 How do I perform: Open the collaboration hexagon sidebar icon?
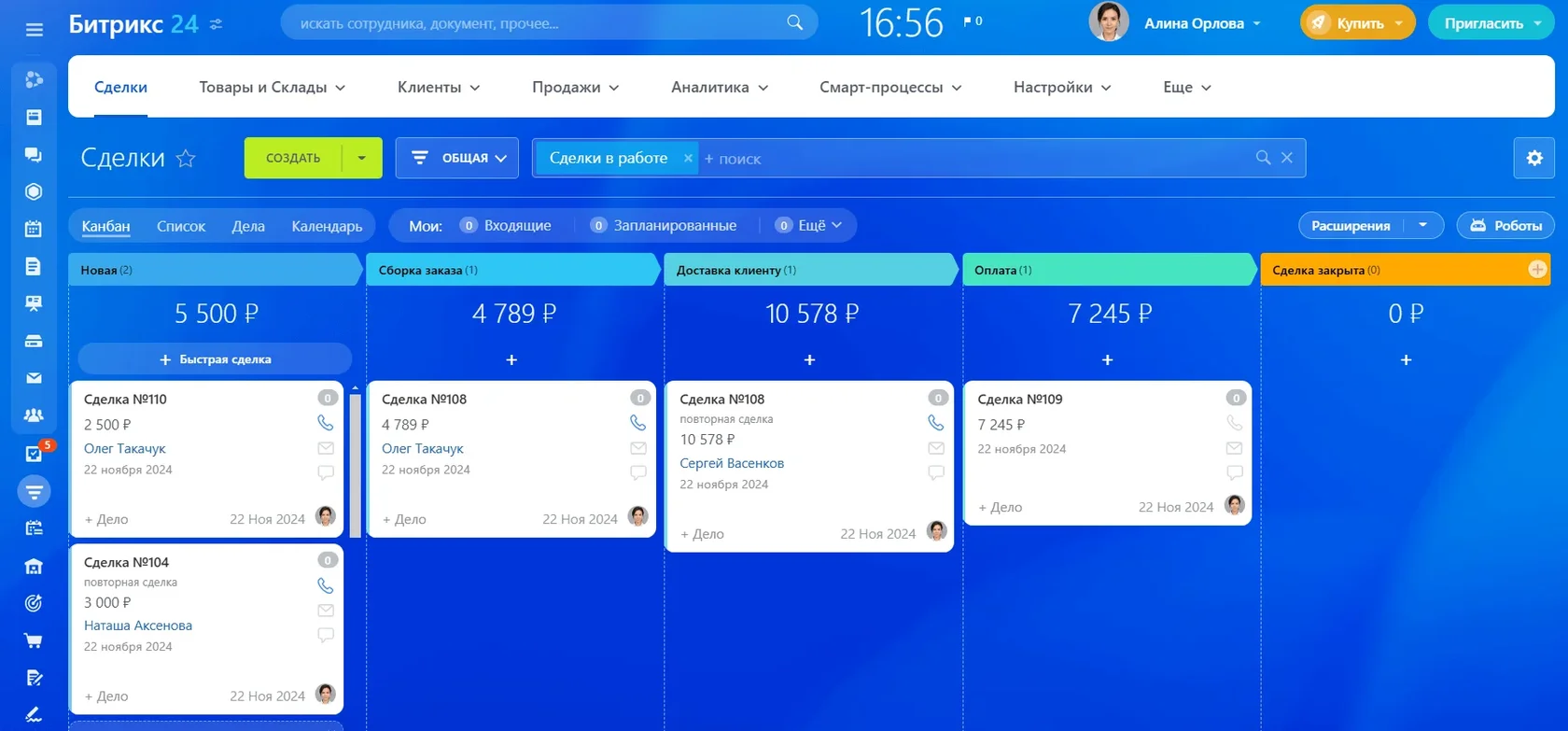point(34,191)
